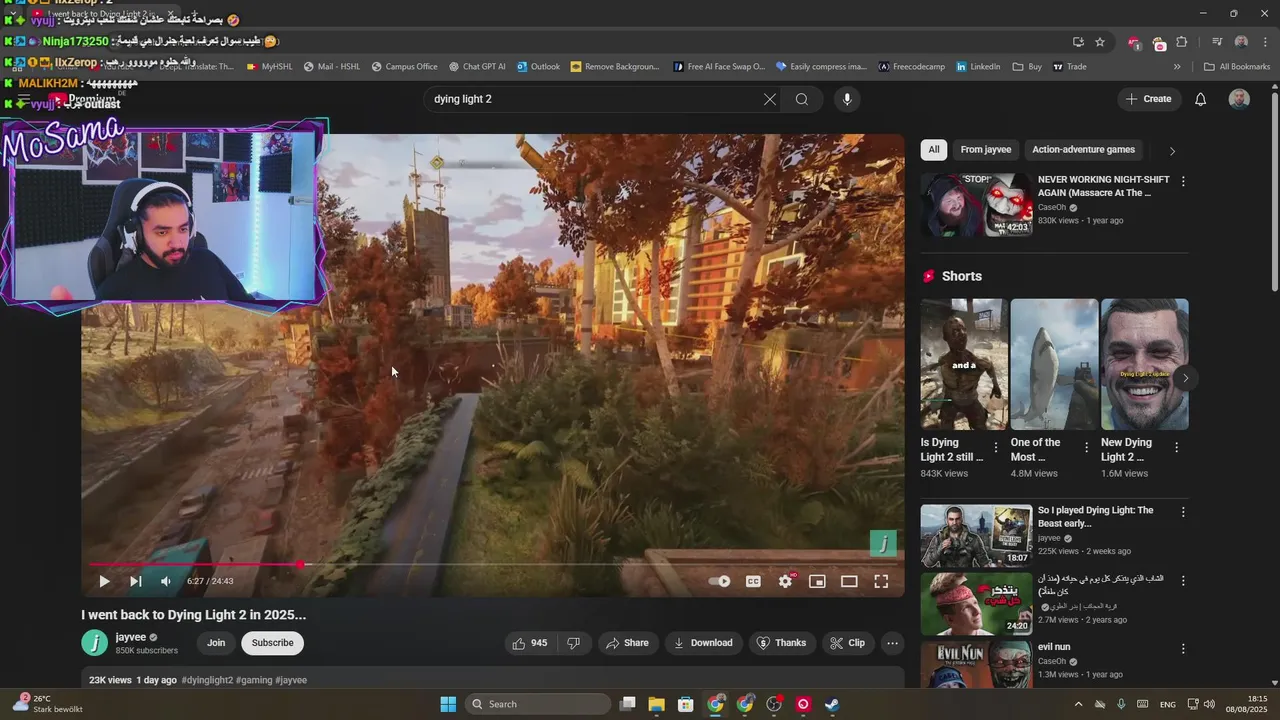This screenshot has height=720, width=1280.
Task: Mute the video player volume
Action: tap(166, 581)
